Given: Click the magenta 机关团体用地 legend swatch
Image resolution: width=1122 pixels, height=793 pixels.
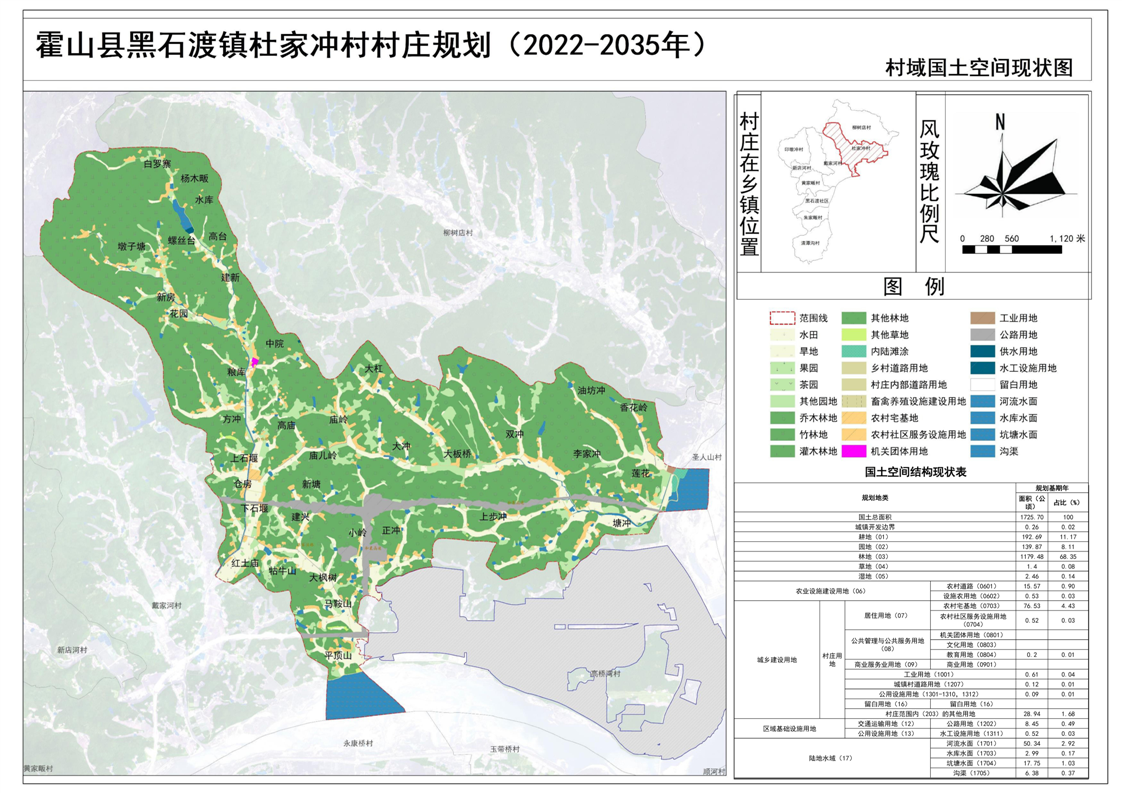Looking at the screenshot, I should [x=854, y=452].
